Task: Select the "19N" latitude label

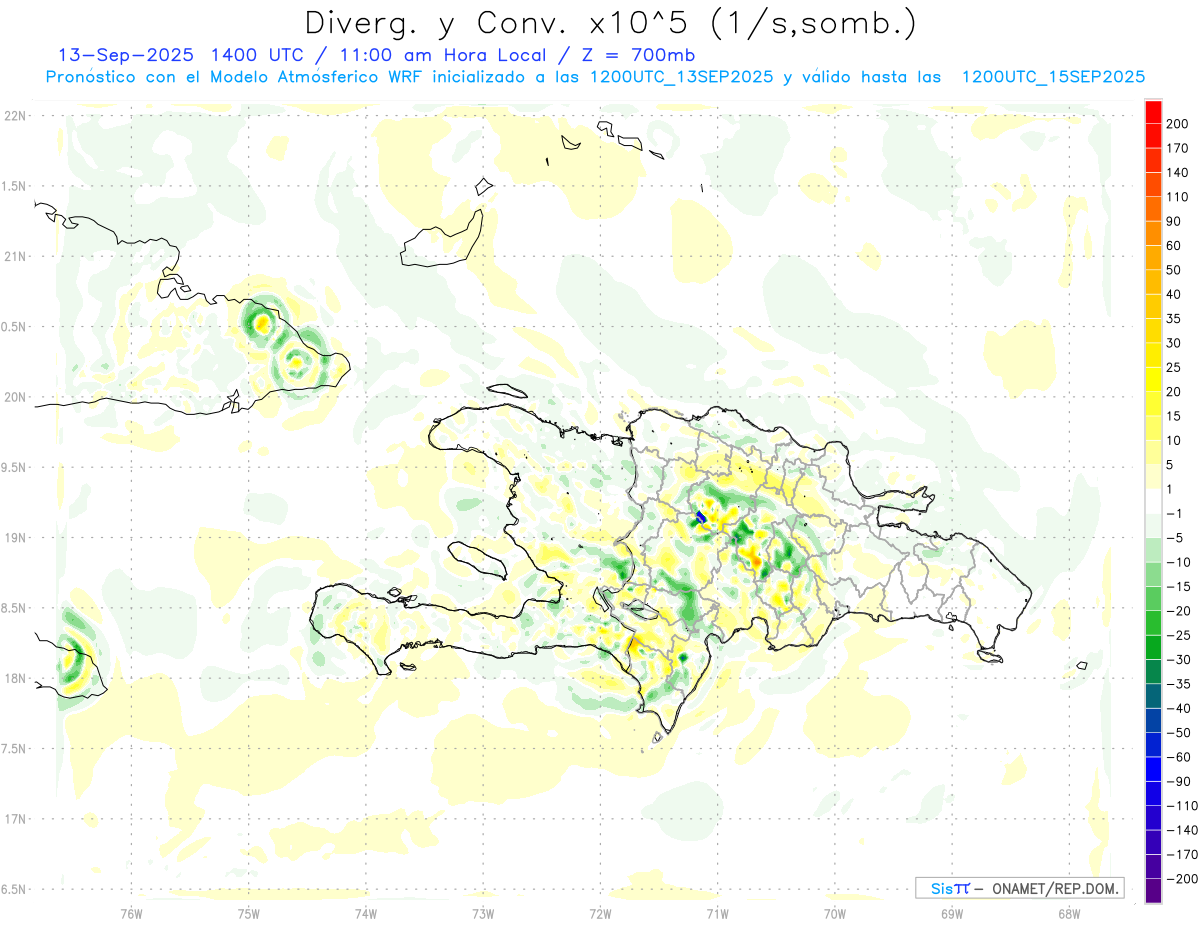Action: 16,538
